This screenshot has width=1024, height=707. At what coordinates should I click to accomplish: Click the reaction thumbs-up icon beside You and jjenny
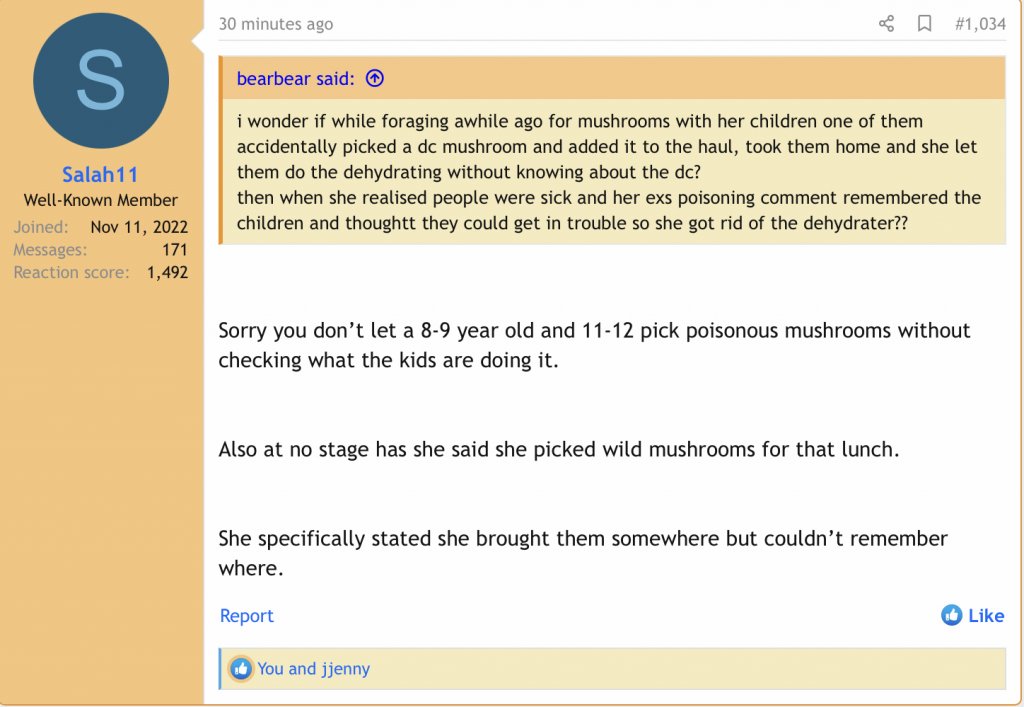(240, 669)
